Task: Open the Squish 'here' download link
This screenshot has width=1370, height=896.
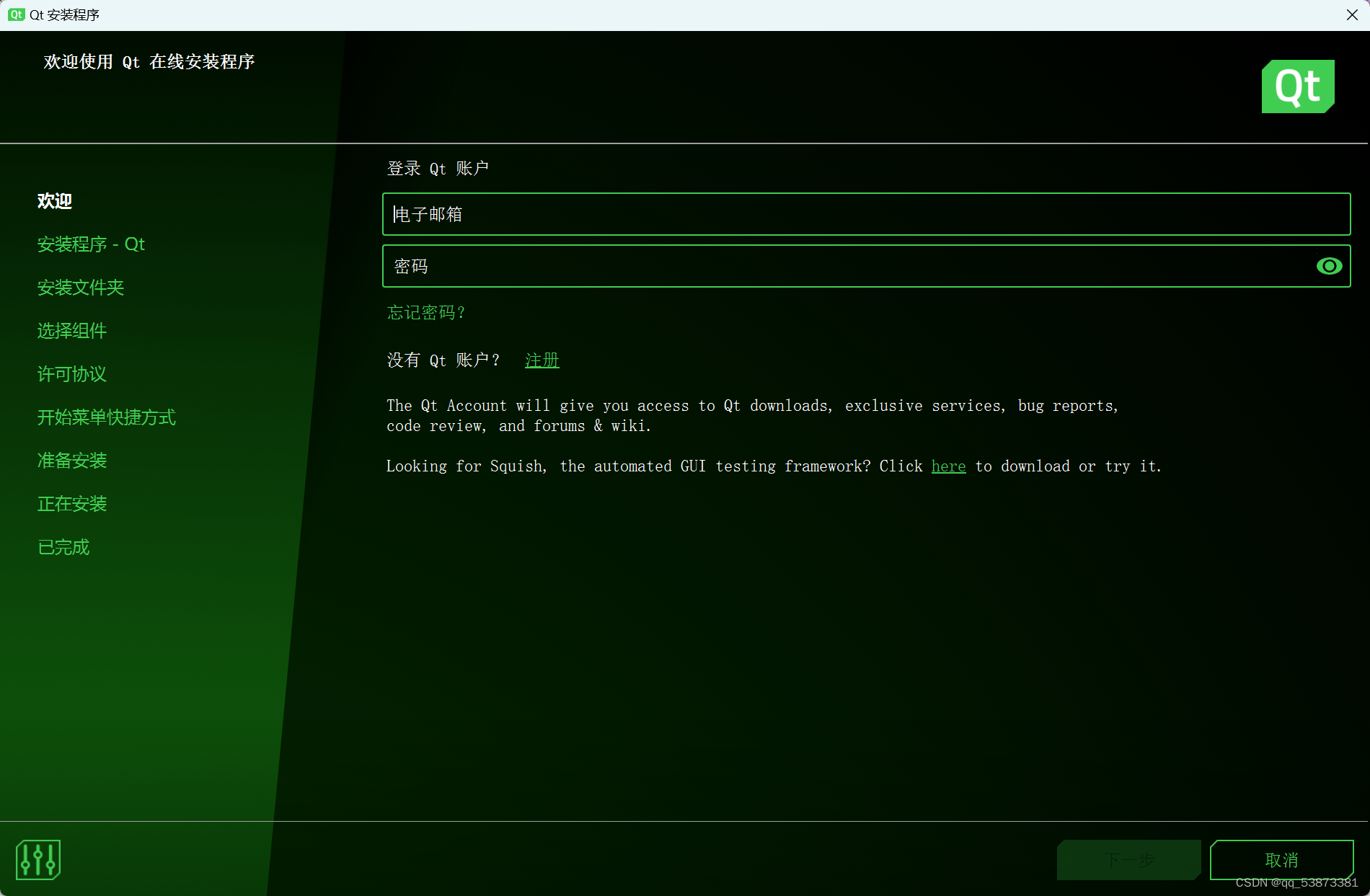Action: tap(947, 466)
